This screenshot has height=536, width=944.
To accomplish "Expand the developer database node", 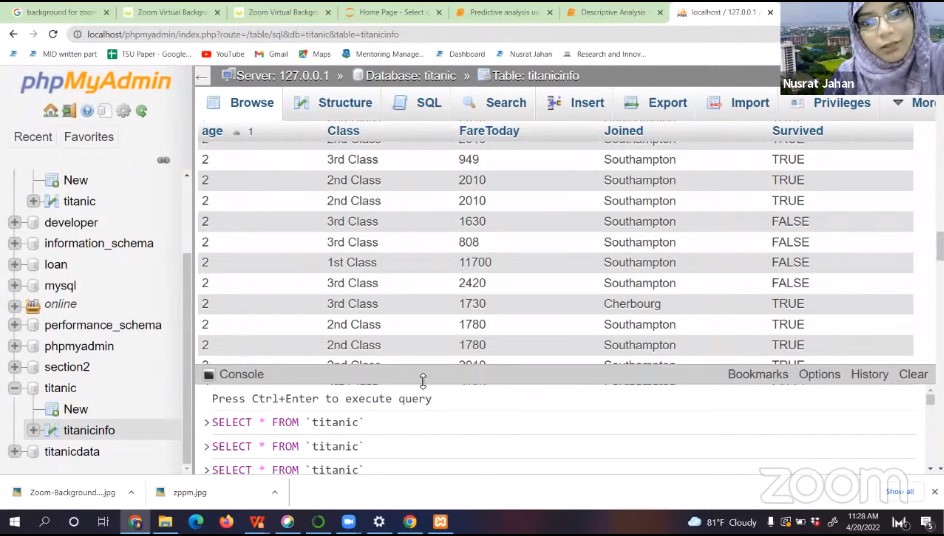I will [x=14, y=222].
